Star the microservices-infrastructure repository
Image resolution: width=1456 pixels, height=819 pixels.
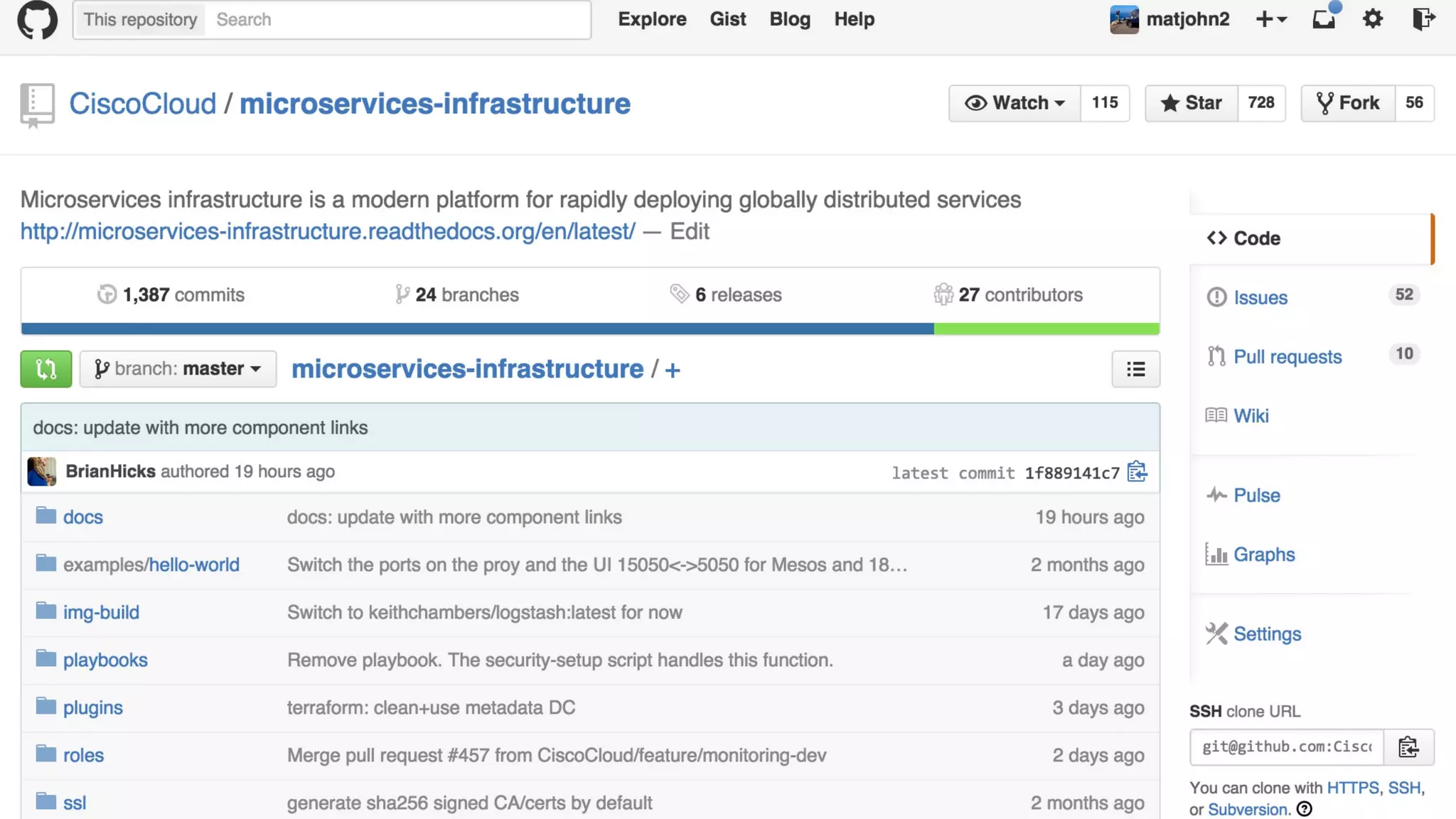(1192, 103)
